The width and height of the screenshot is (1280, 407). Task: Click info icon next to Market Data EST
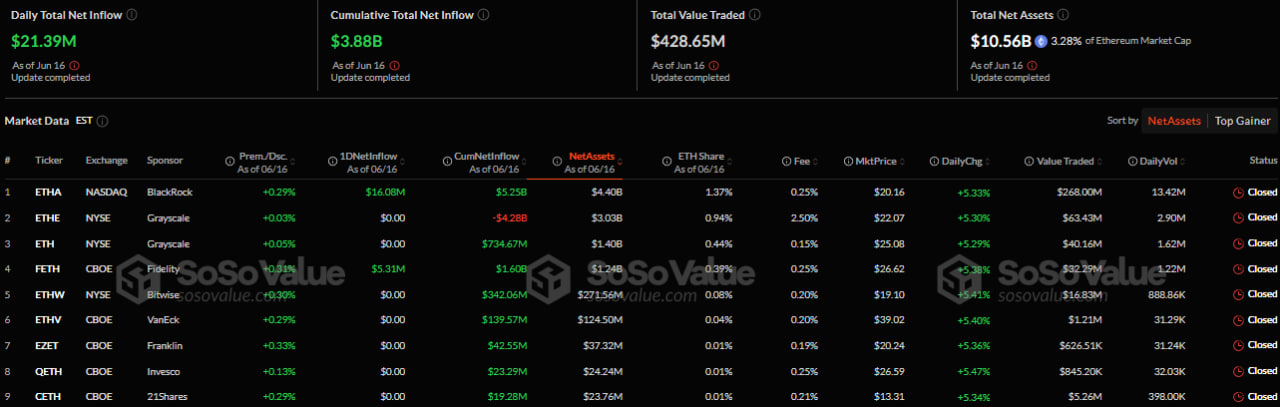[x=103, y=121]
